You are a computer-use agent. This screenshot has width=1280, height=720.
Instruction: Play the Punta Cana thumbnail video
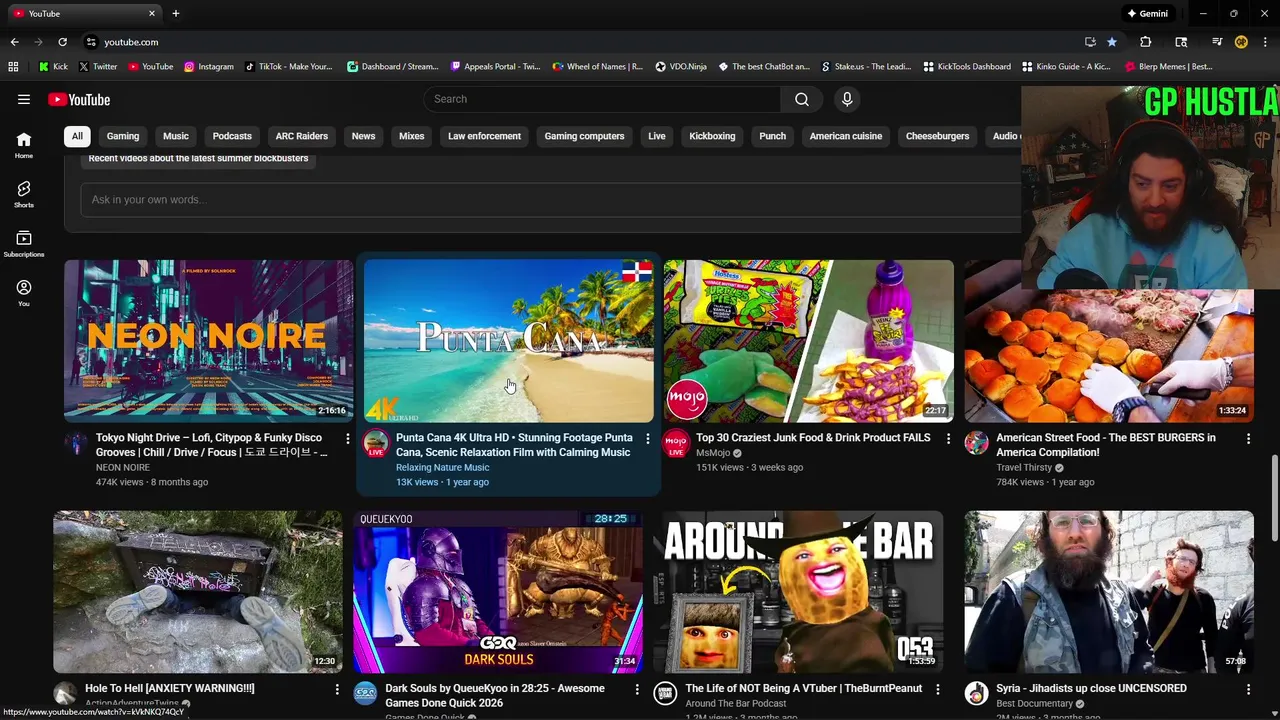pos(508,341)
